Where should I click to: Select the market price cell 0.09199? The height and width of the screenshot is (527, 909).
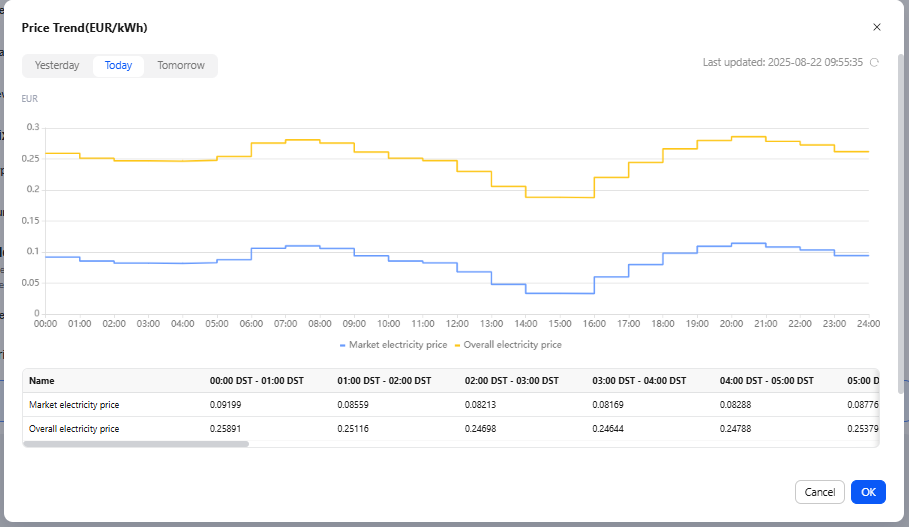pos(225,405)
